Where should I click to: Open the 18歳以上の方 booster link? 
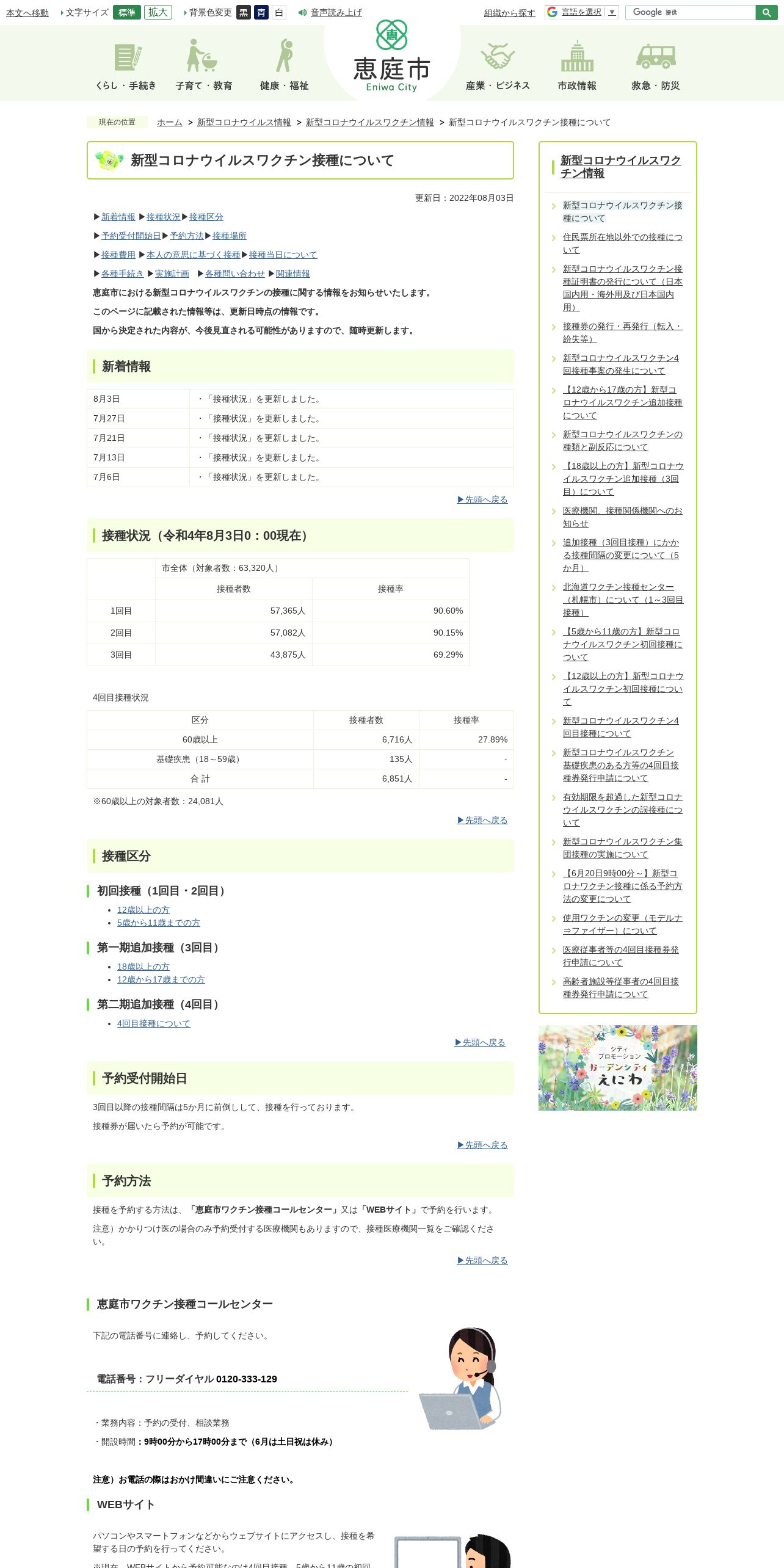point(143,967)
